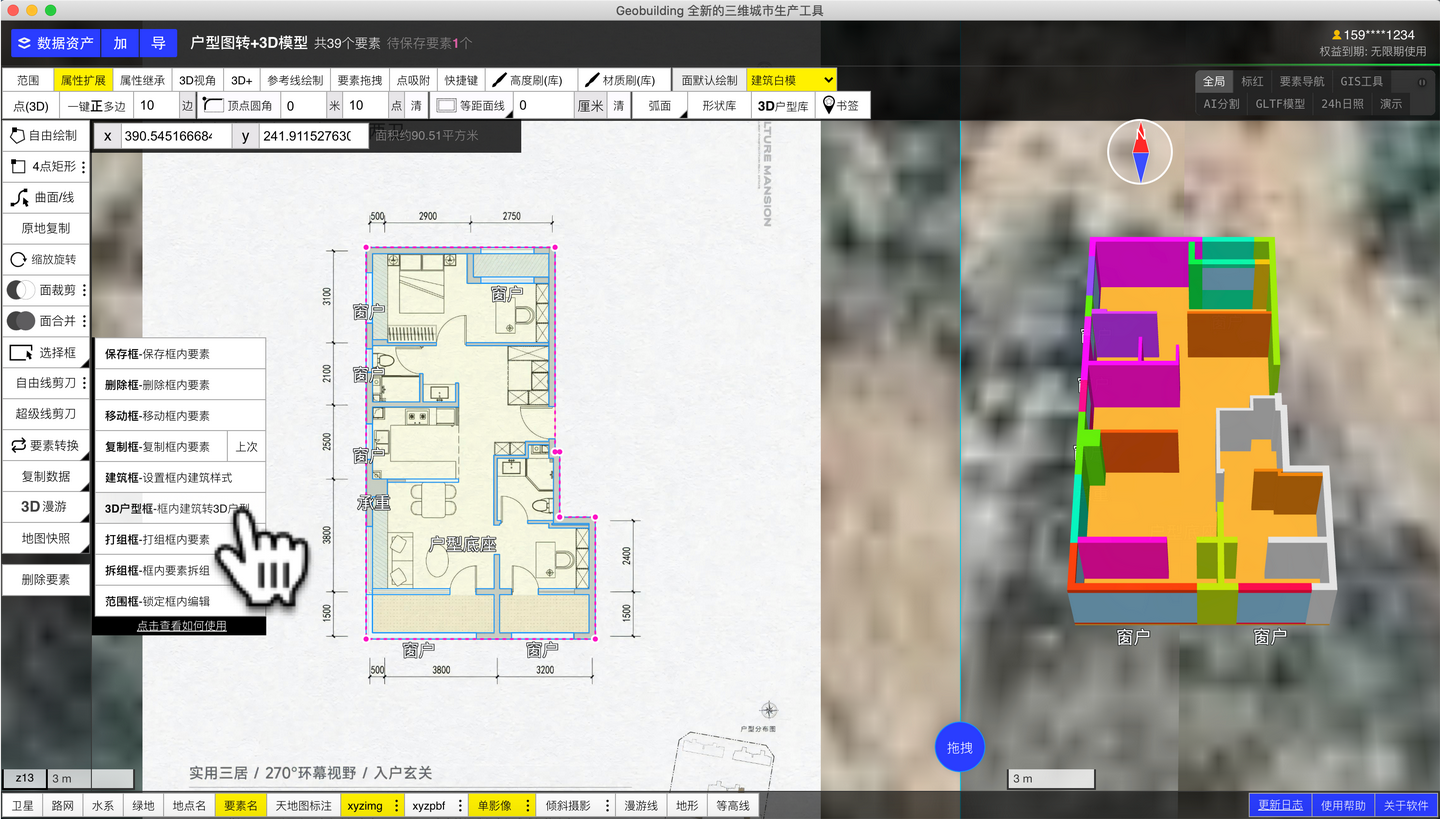Toggle the 点吸附 point snapping option
Viewport: 1440px width, 819px height.
(x=413, y=80)
